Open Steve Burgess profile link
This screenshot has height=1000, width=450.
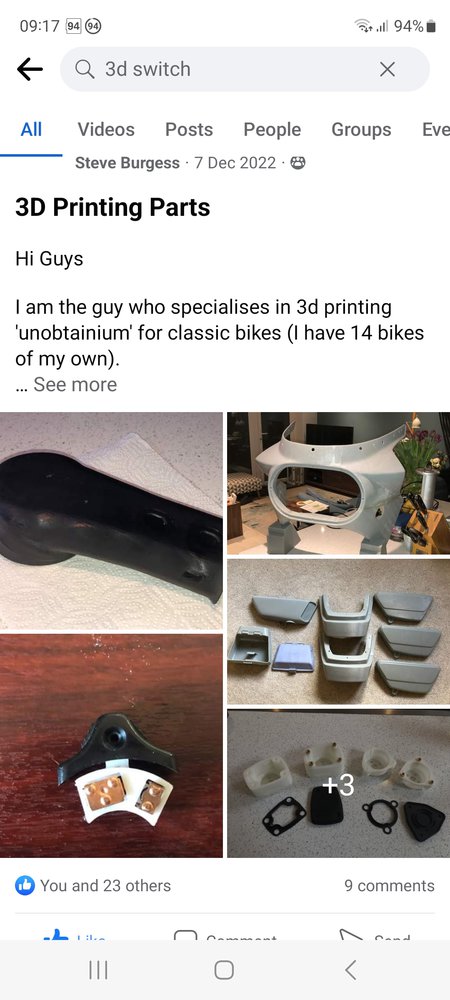127,163
